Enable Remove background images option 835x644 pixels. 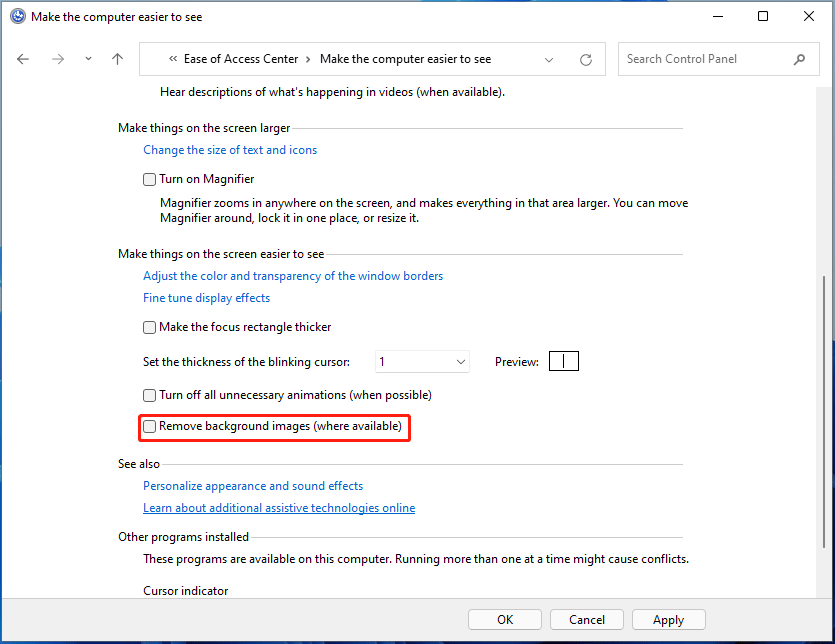click(149, 426)
